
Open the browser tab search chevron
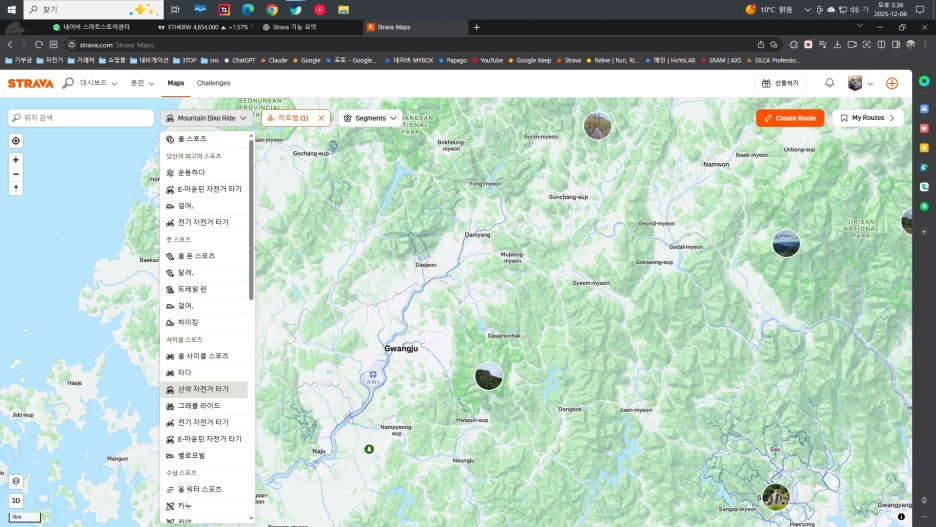860,26
